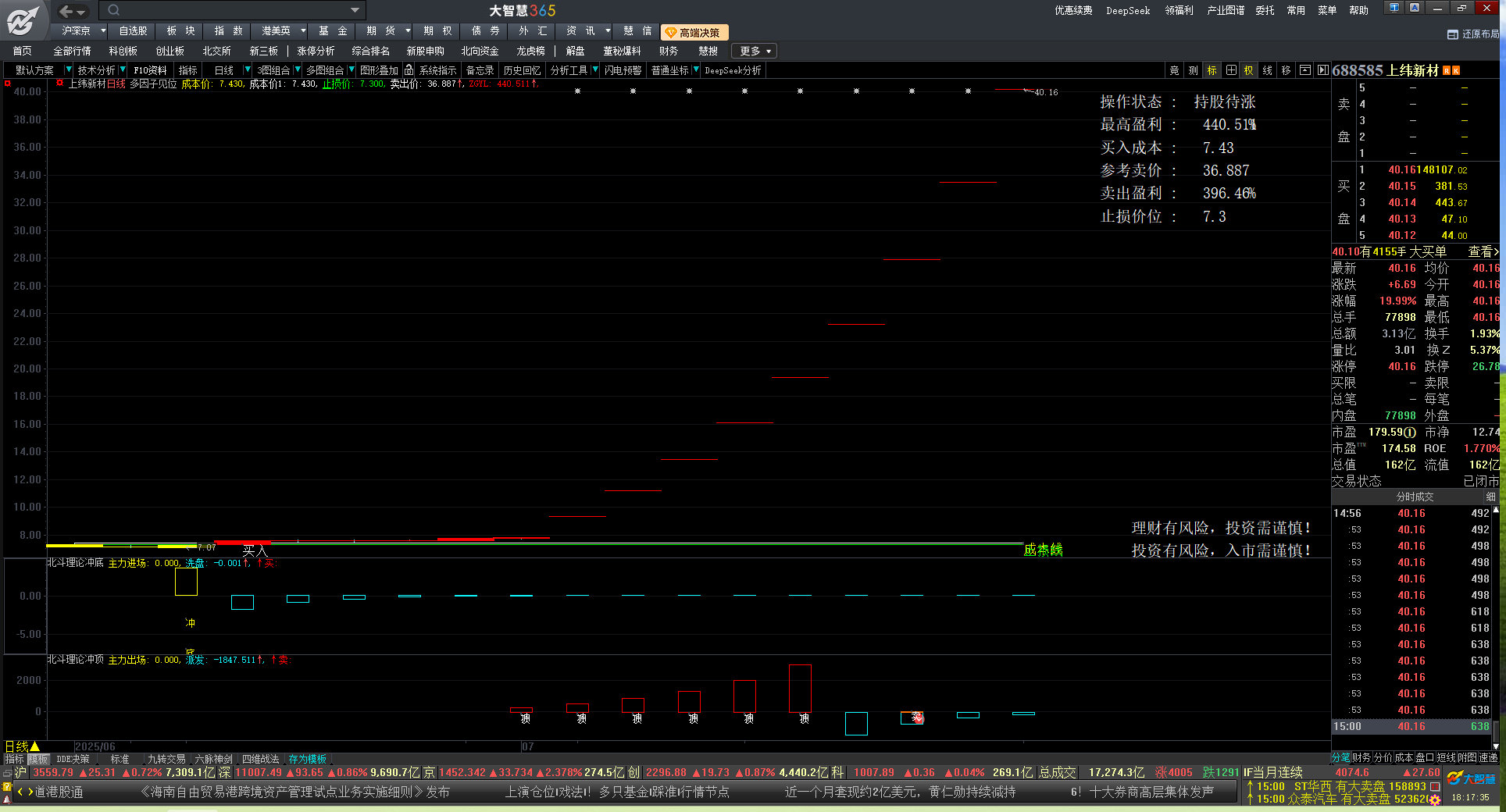
Task: Toggle the 标 marker button
Action: 1212,70
